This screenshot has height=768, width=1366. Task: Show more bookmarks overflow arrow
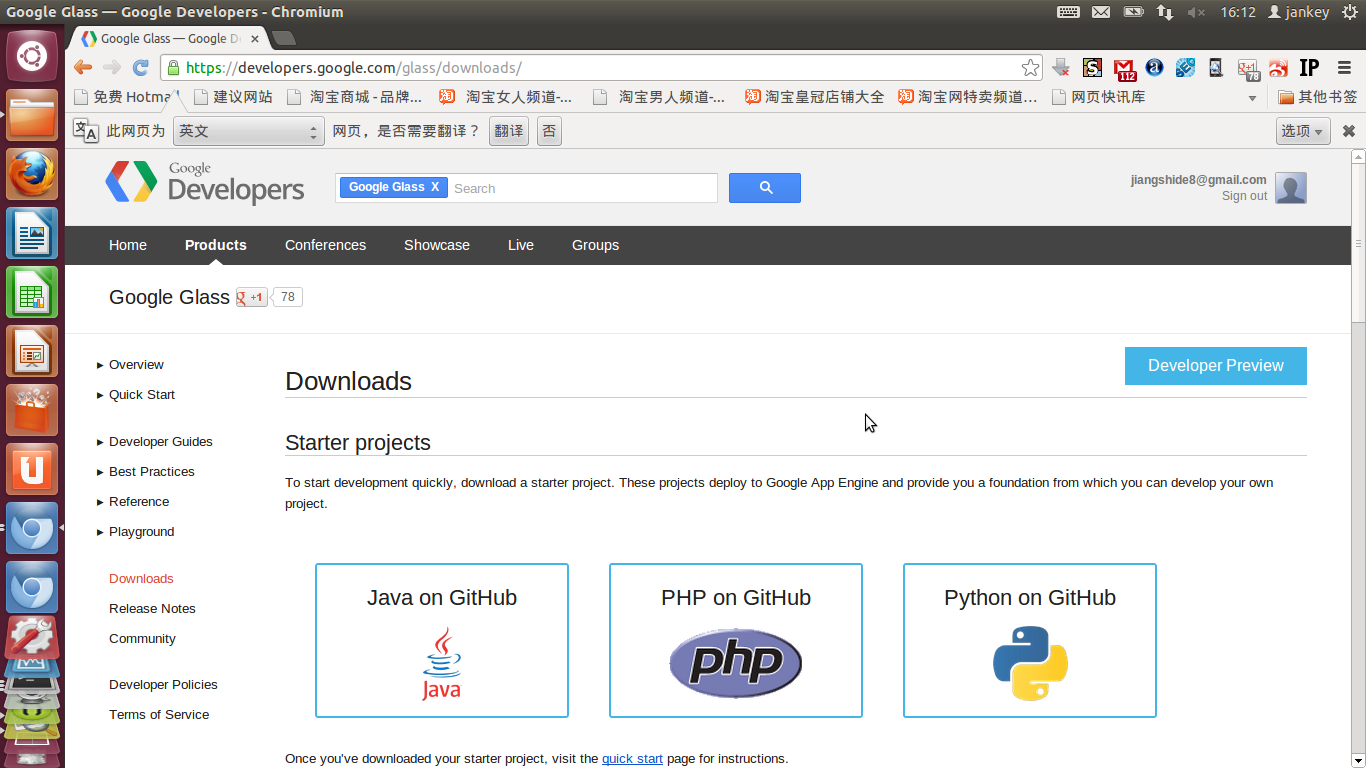pyautogui.click(x=1252, y=98)
